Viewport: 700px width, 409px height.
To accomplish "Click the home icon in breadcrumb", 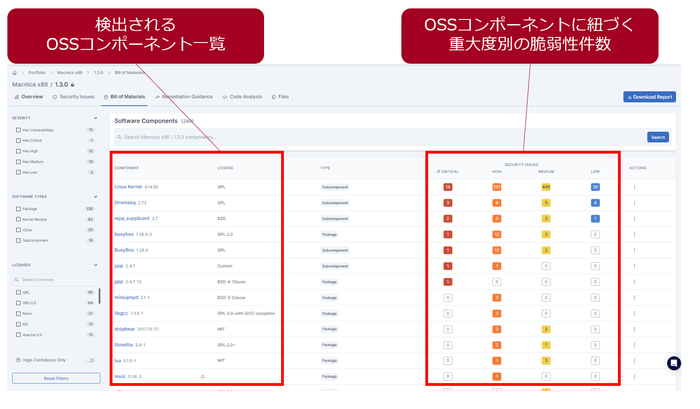I will [13, 73].
